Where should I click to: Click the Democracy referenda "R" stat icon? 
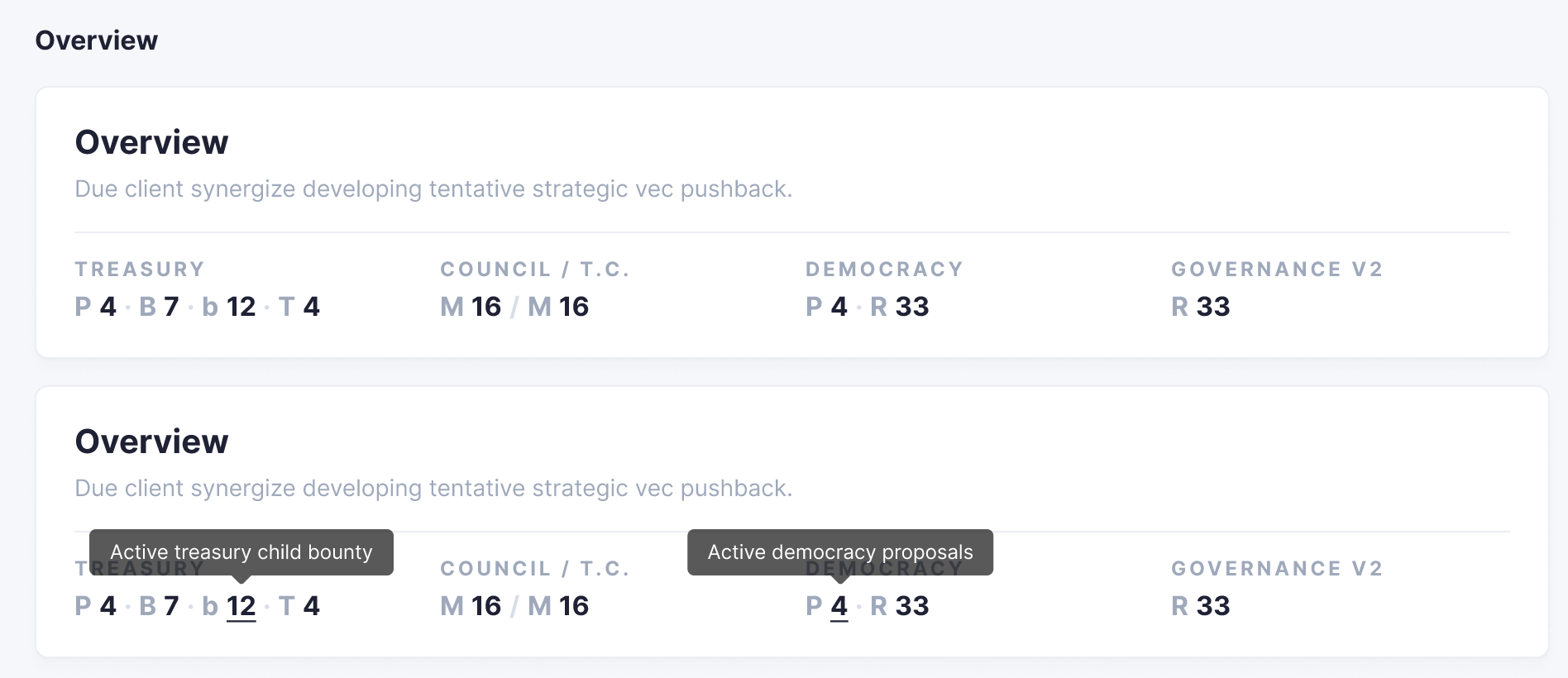pos(880,306)
